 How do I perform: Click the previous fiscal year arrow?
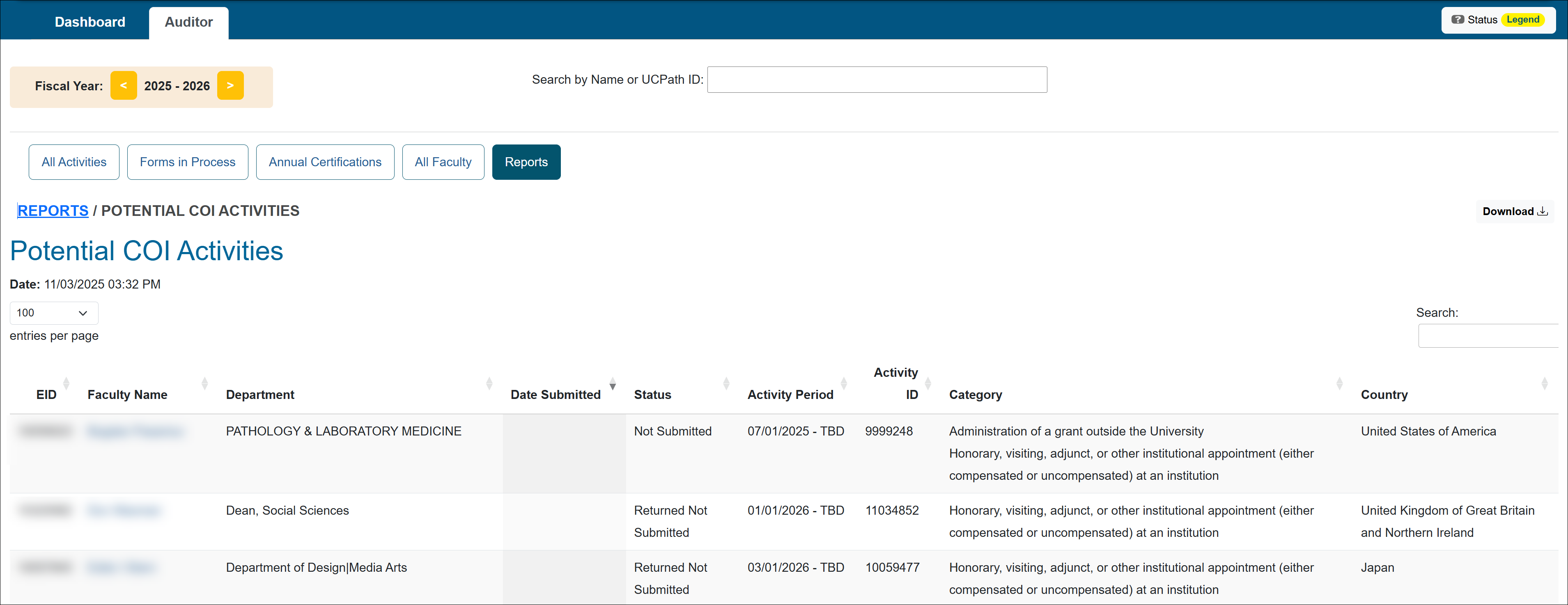click(x=124, y=85)
